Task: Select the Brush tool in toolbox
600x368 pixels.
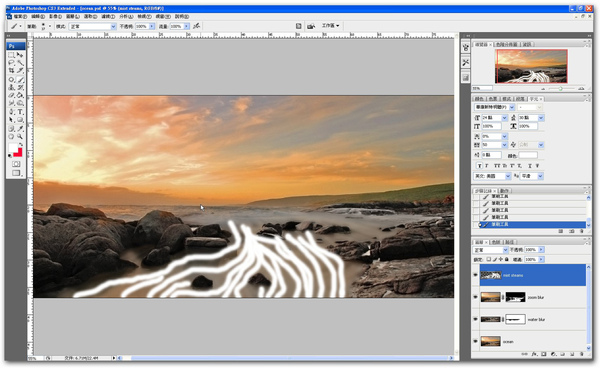Action: click(20, 80)
